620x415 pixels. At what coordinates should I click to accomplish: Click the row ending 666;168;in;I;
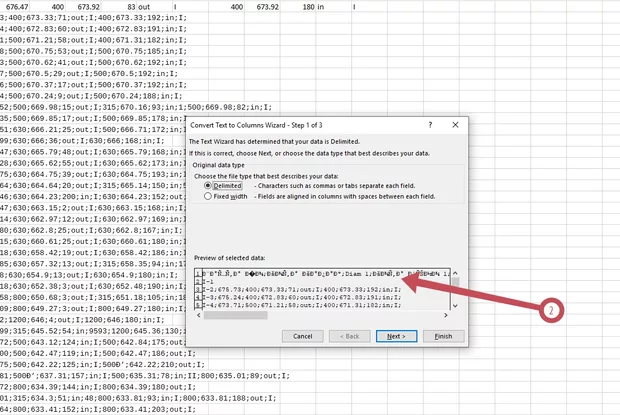(82, 141)
